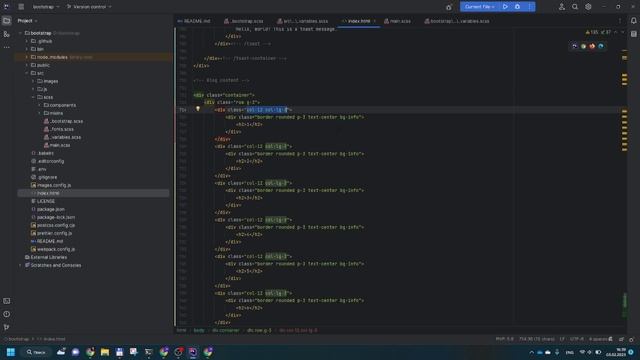This screenshot has width=640, height=360.
Task: Open File Explorer from taskbar
Action: [105, 352]
